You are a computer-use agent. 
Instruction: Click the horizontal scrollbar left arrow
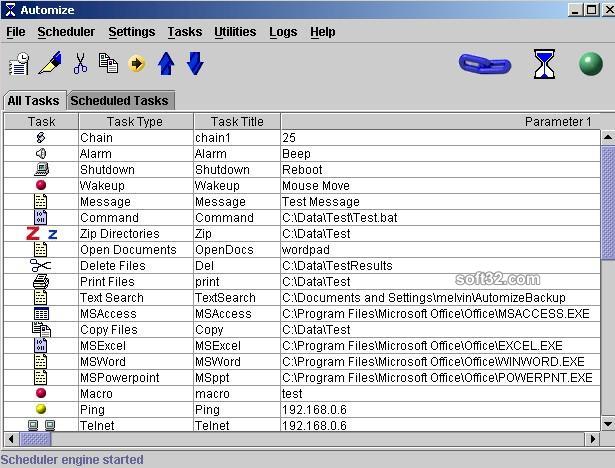11,439
